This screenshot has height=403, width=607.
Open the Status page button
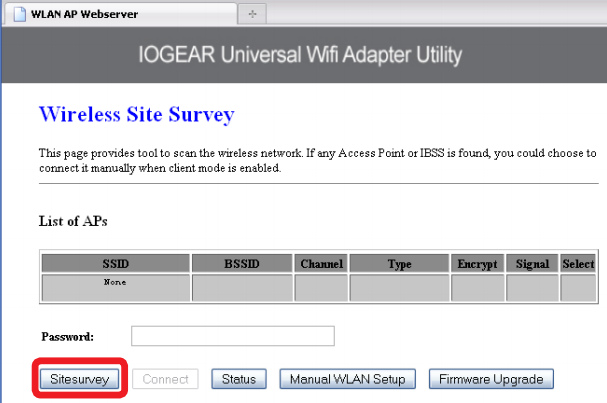click(x=239, y=379)
